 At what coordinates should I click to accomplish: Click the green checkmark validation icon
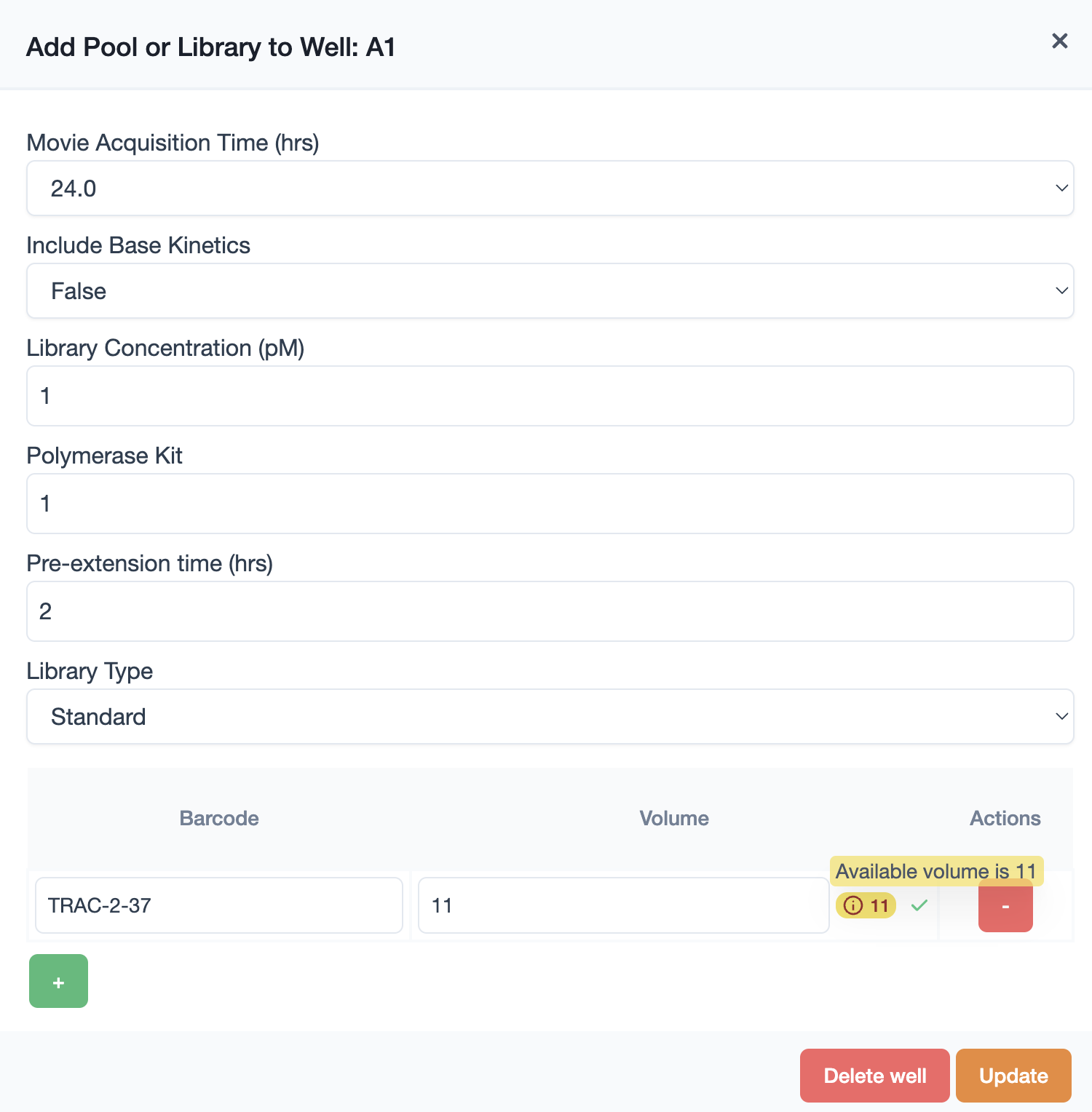click(919, 905)
